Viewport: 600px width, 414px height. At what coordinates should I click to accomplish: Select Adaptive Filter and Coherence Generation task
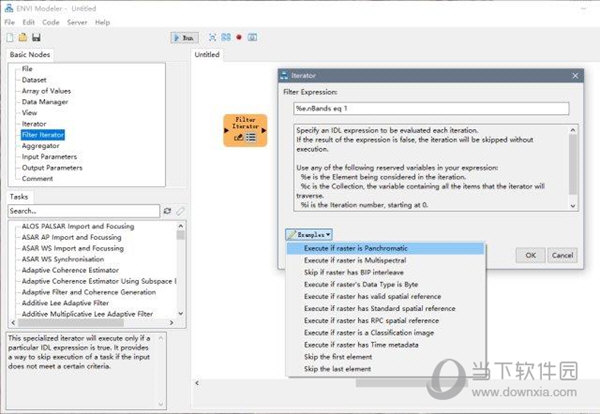click(89, 292)
